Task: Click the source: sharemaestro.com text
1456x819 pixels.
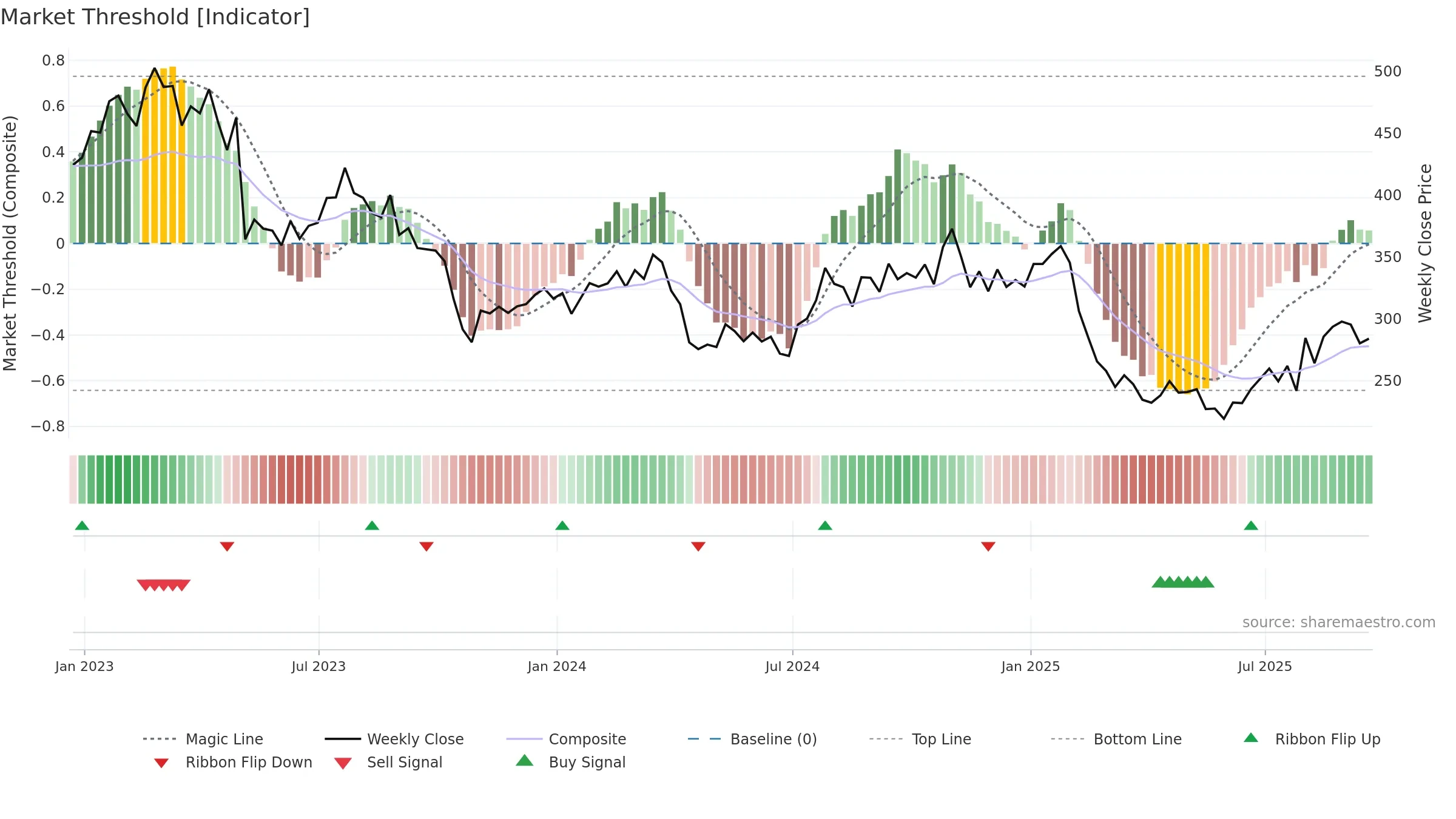Action: tap(1339, 622)
